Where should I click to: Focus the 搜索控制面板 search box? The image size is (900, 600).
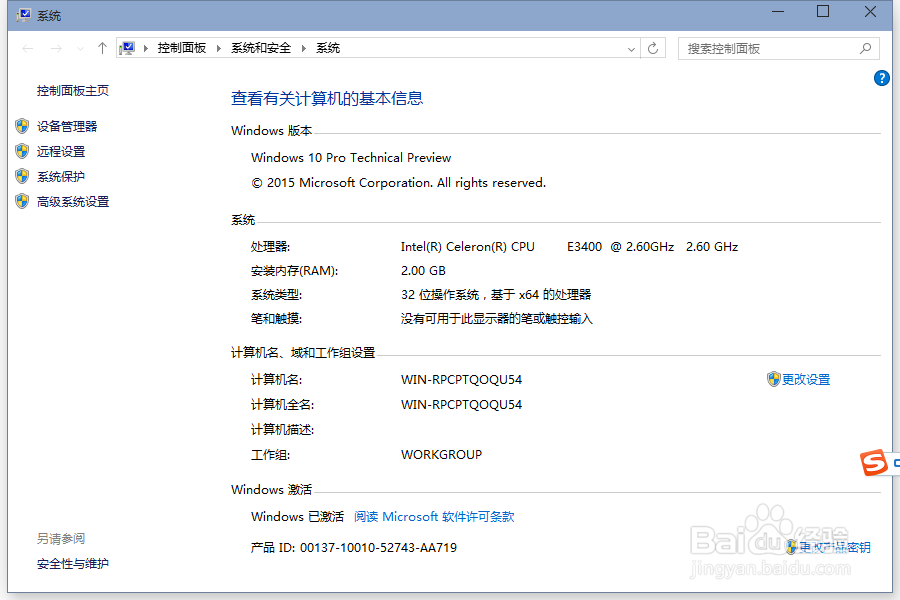click(x=778, y=49)
